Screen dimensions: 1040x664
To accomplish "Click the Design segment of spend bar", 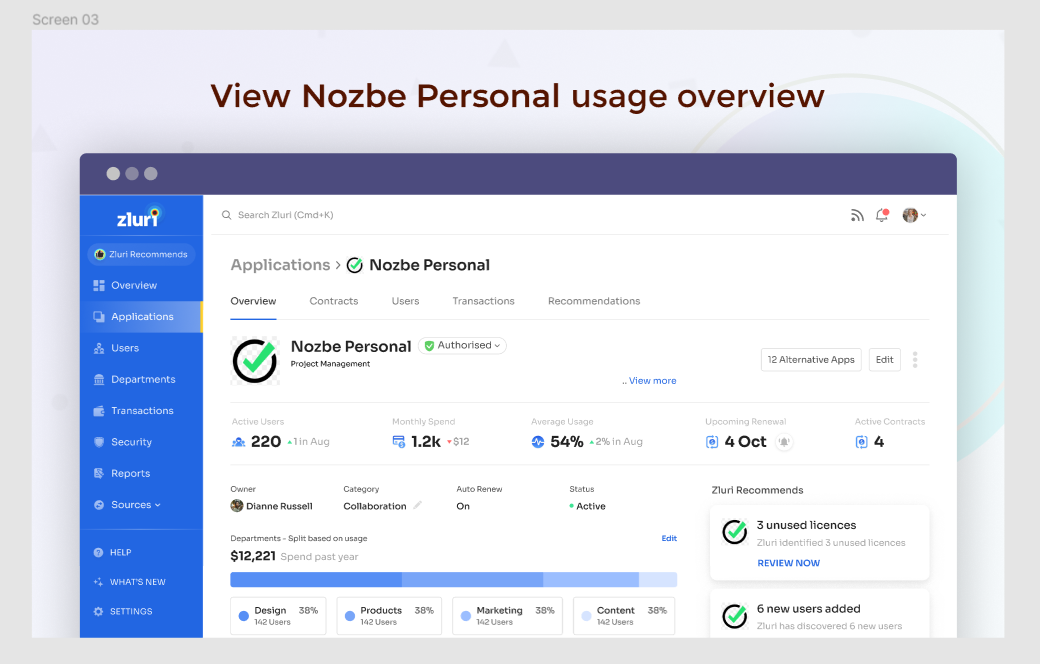I will pos(316,580).
